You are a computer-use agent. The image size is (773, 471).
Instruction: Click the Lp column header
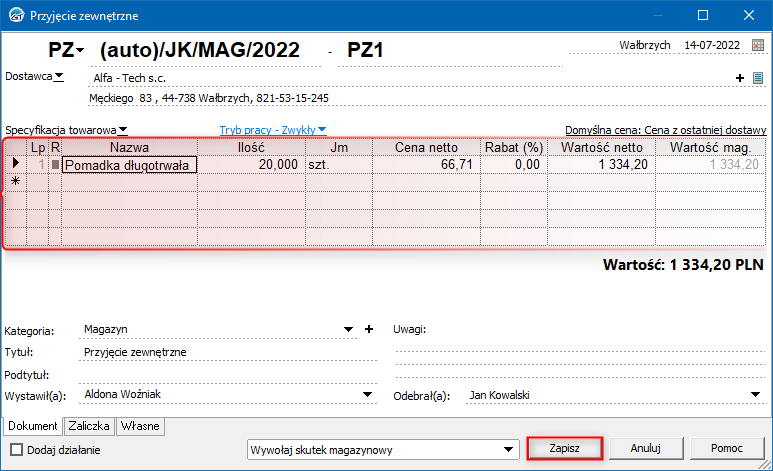coord(37,147)
